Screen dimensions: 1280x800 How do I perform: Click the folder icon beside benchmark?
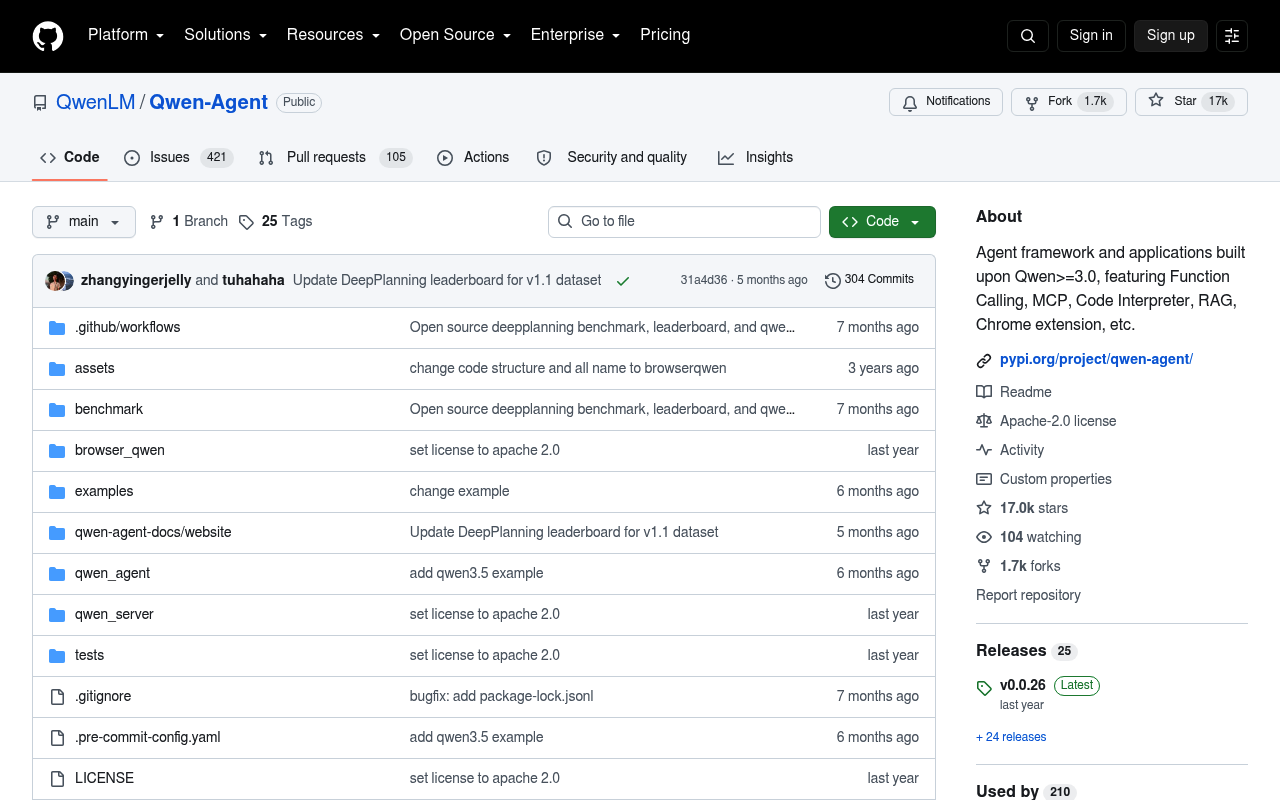(x=57, y=410)
